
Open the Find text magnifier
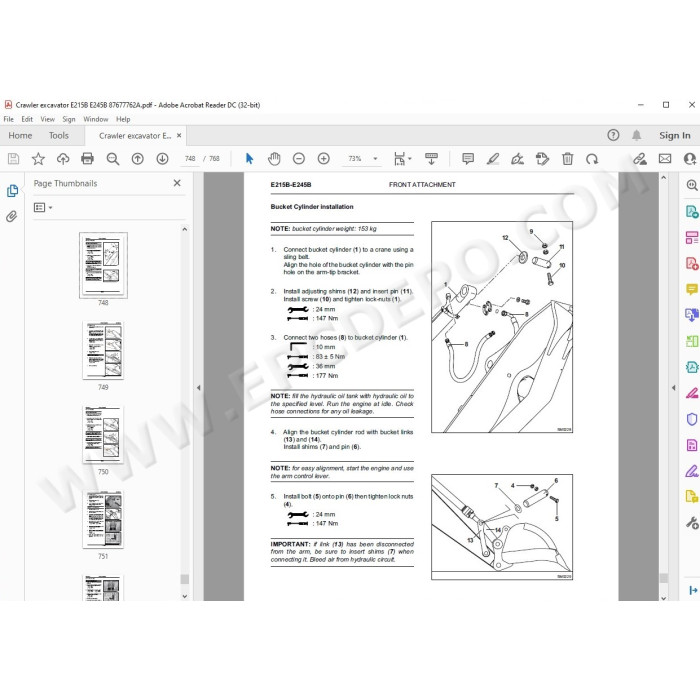pos(112,159)
